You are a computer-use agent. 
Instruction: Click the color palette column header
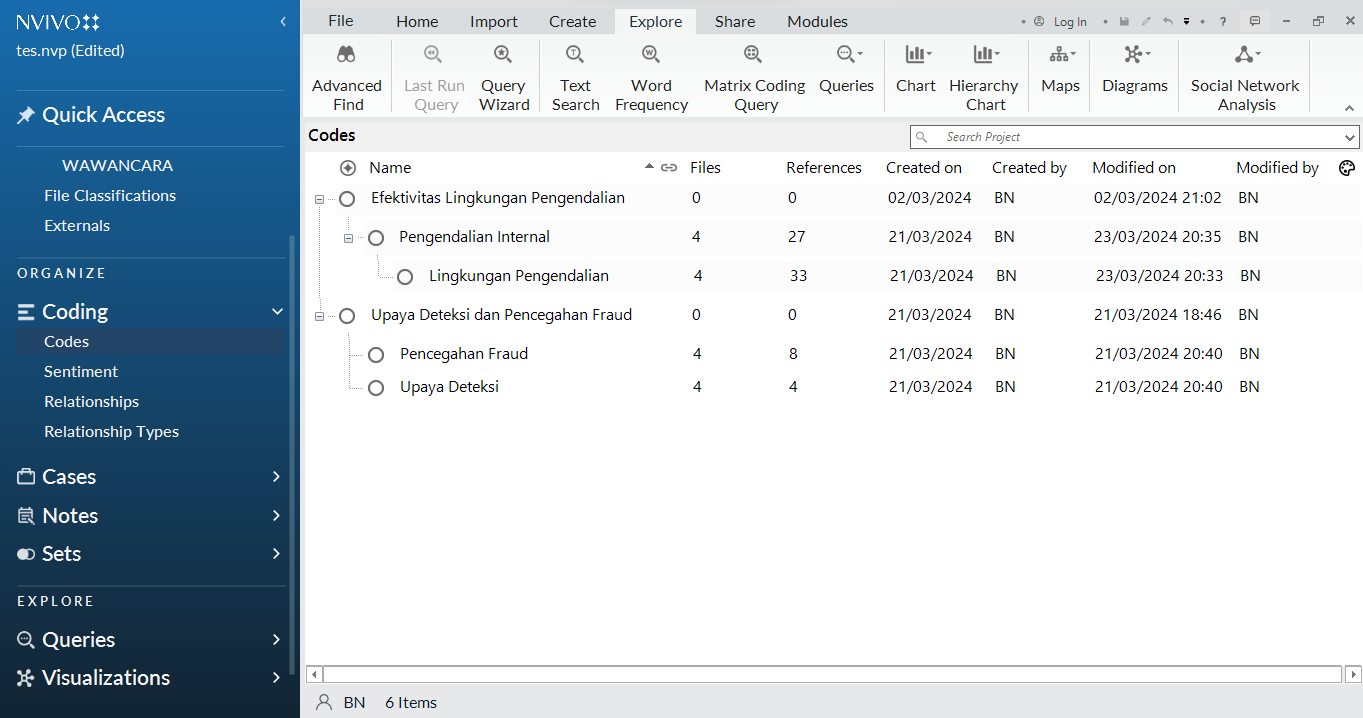pos(1346,168)
